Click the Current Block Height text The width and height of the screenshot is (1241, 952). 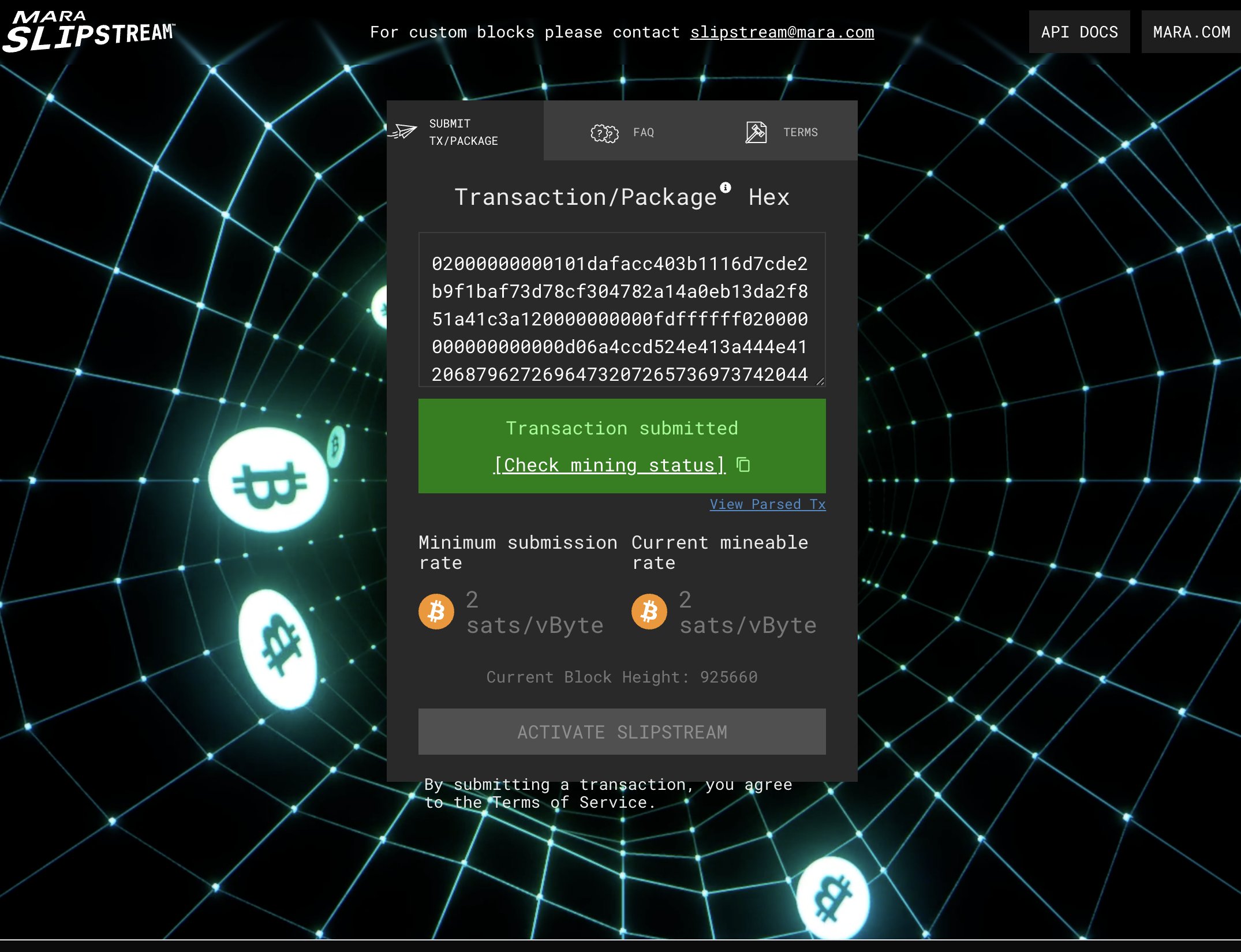pyautogui.click(x=621, y=677)
